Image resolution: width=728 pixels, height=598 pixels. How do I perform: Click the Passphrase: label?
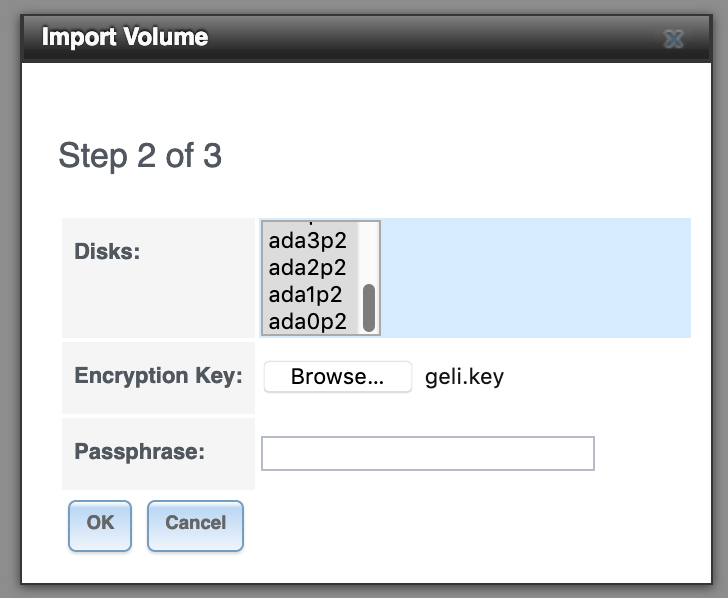click(139, 451)
